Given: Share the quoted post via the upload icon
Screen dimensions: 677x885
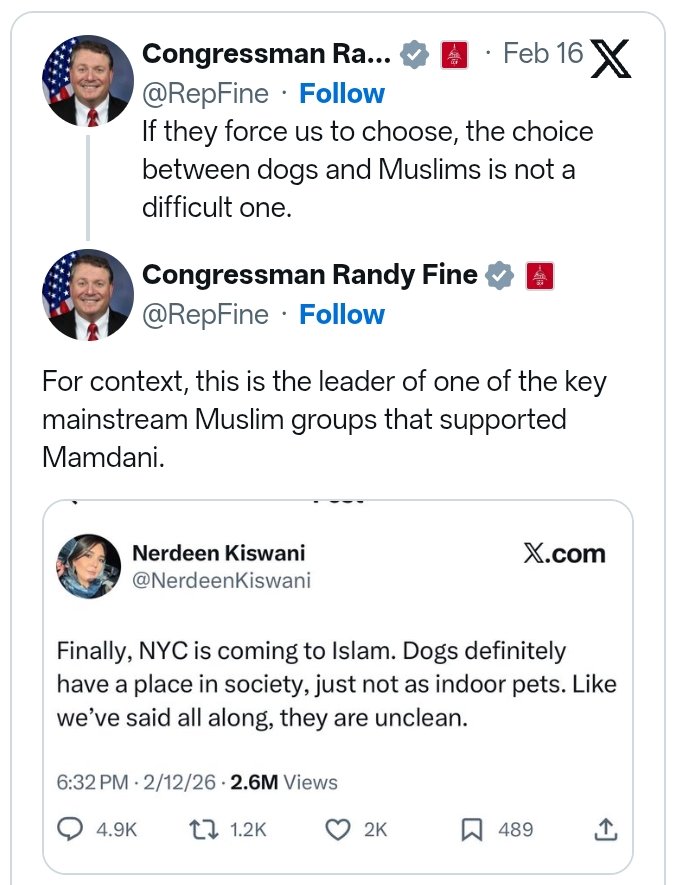Looking at the screenshot, I should point(606,829).
